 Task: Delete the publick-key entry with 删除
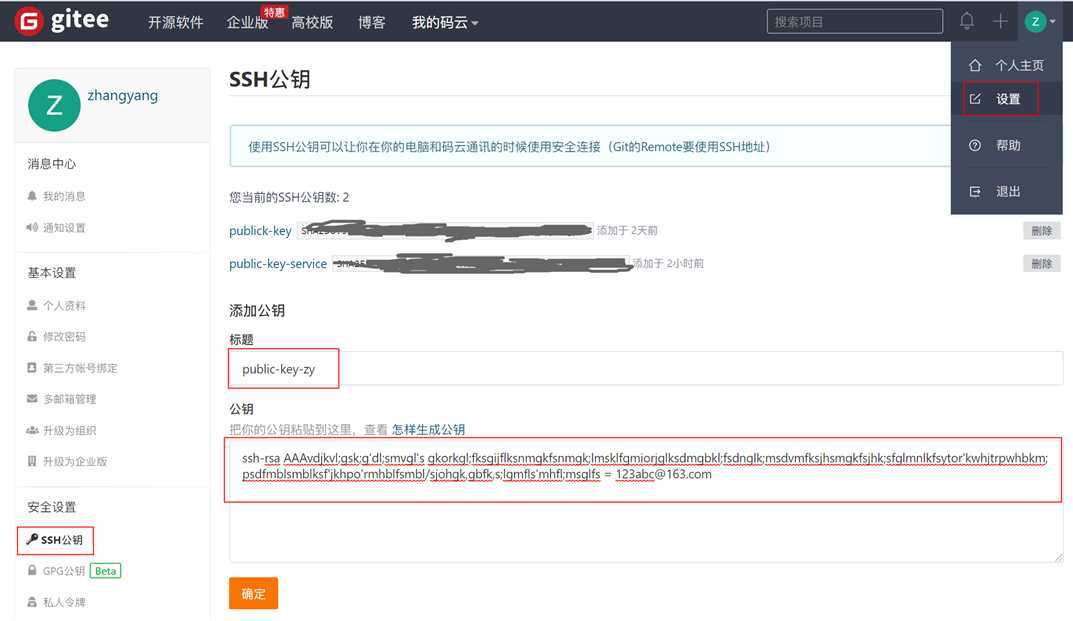[x=1042, y=231]
